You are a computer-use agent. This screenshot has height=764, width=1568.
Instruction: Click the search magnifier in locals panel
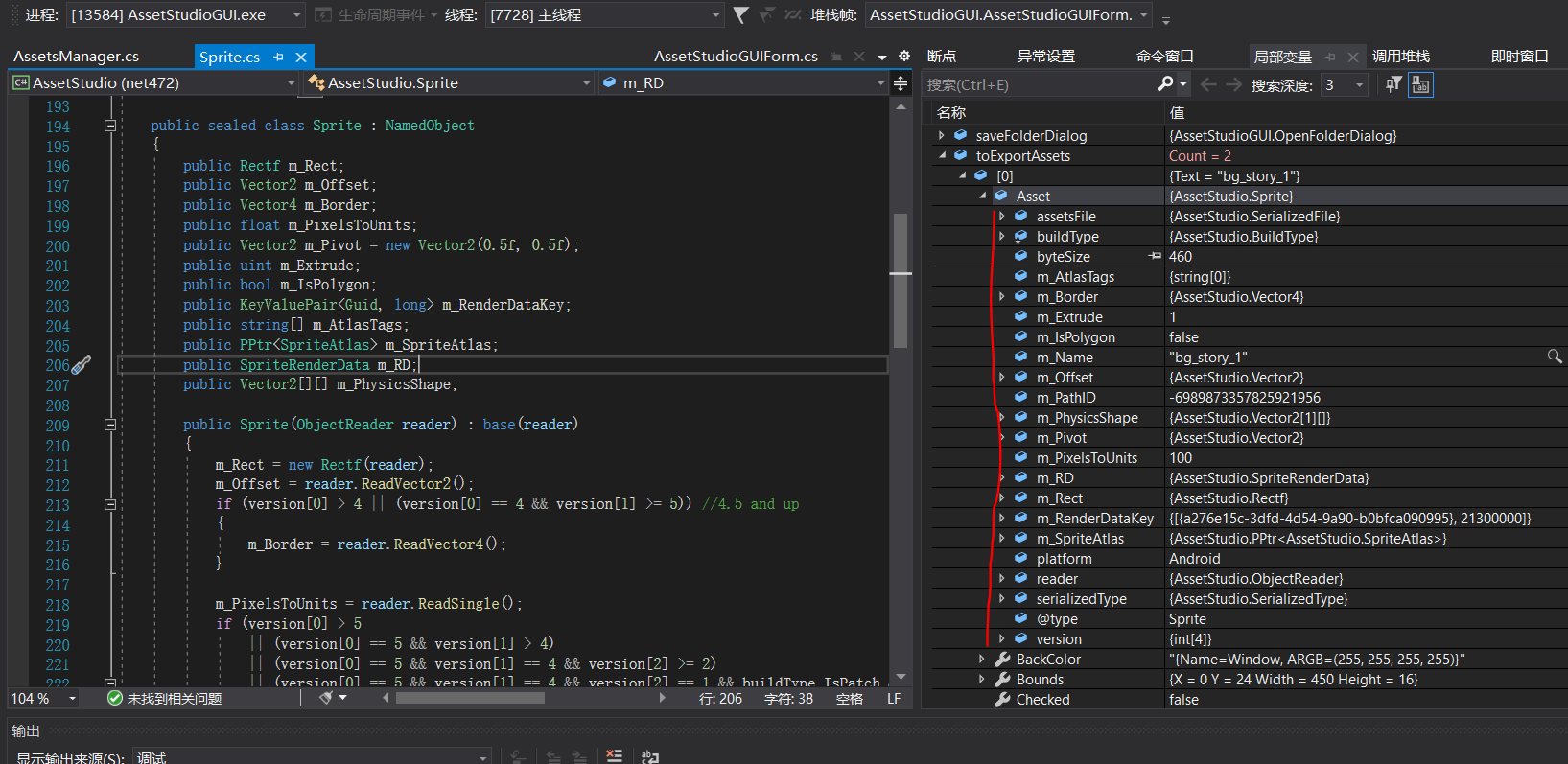pos(1165,84)
